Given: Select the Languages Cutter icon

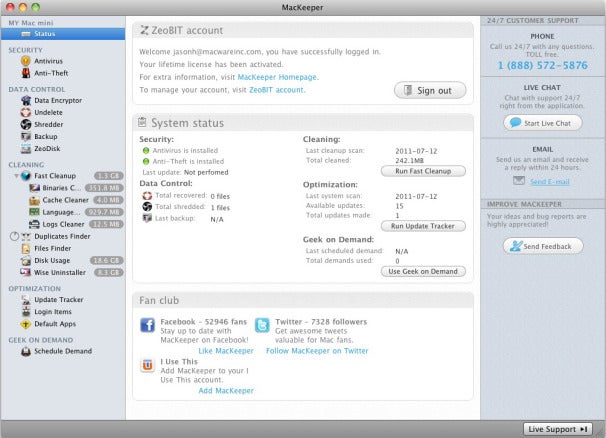Looking at the screenshot, I should coord(34,212).
